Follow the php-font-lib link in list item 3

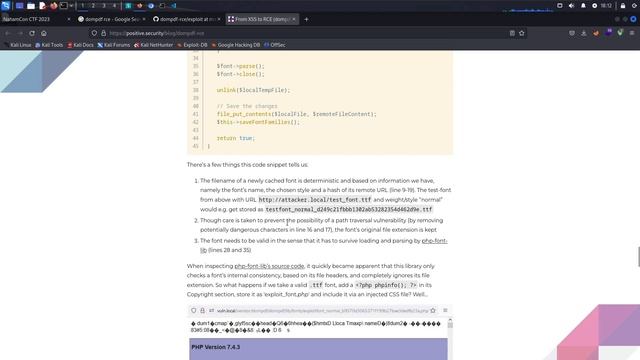434,241
